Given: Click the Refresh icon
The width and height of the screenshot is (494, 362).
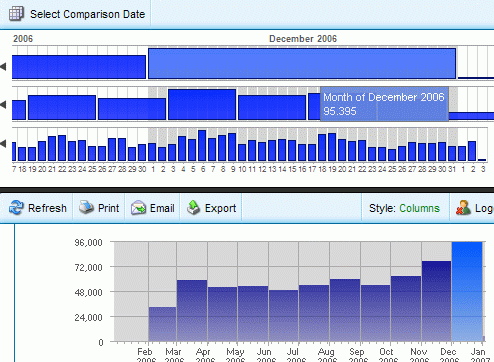Looking at the screenshot, I should [x=16, y=208].
